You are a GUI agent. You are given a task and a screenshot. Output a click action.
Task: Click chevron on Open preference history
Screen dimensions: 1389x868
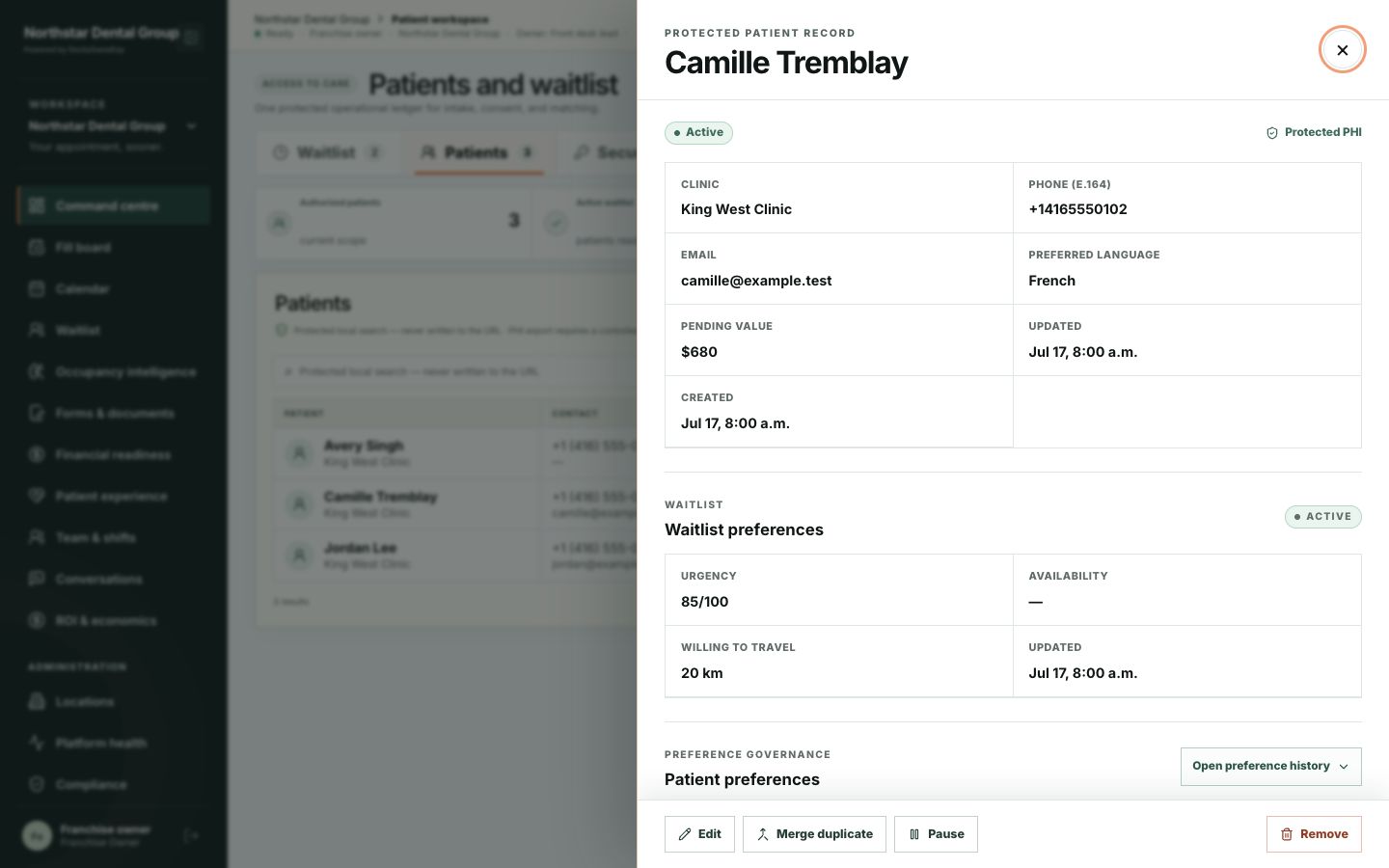(x=1344, y=767)
